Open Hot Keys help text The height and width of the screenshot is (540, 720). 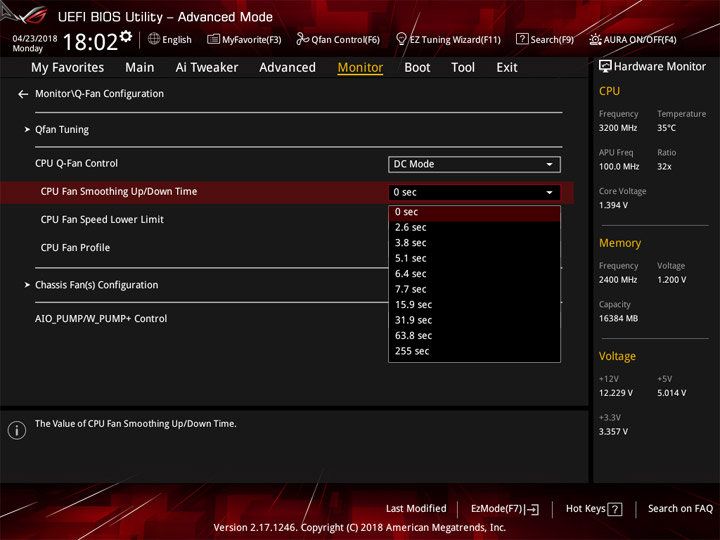click(585, 509)
